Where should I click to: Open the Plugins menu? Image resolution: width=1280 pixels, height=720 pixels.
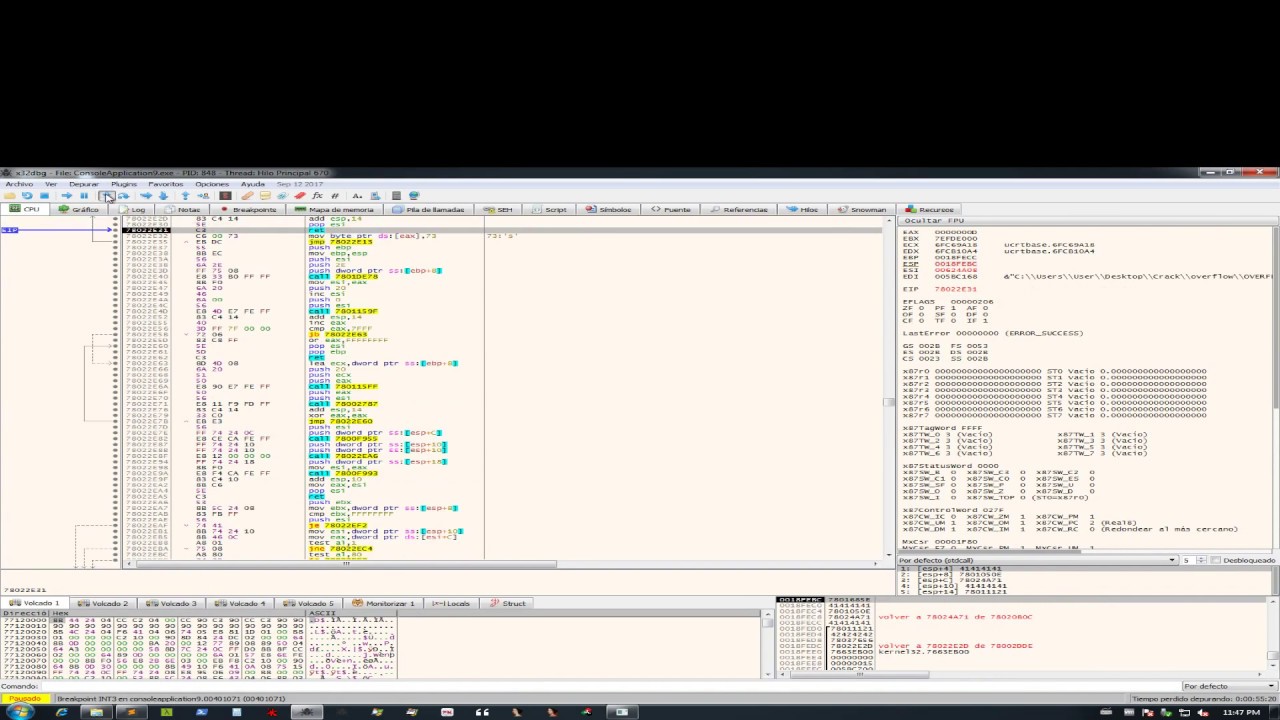click(x=123, y=184)
